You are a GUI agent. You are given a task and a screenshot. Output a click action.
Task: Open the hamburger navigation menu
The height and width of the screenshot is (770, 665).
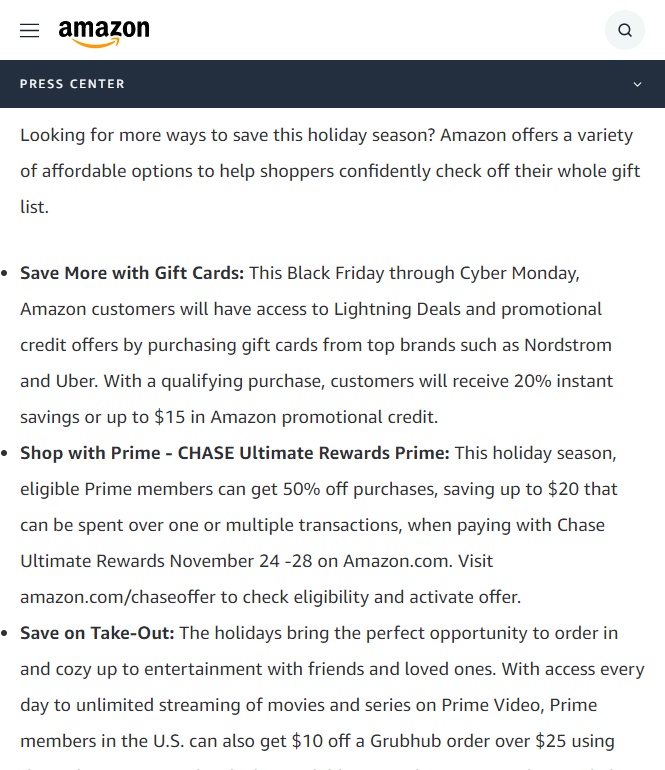pos(30,30)
